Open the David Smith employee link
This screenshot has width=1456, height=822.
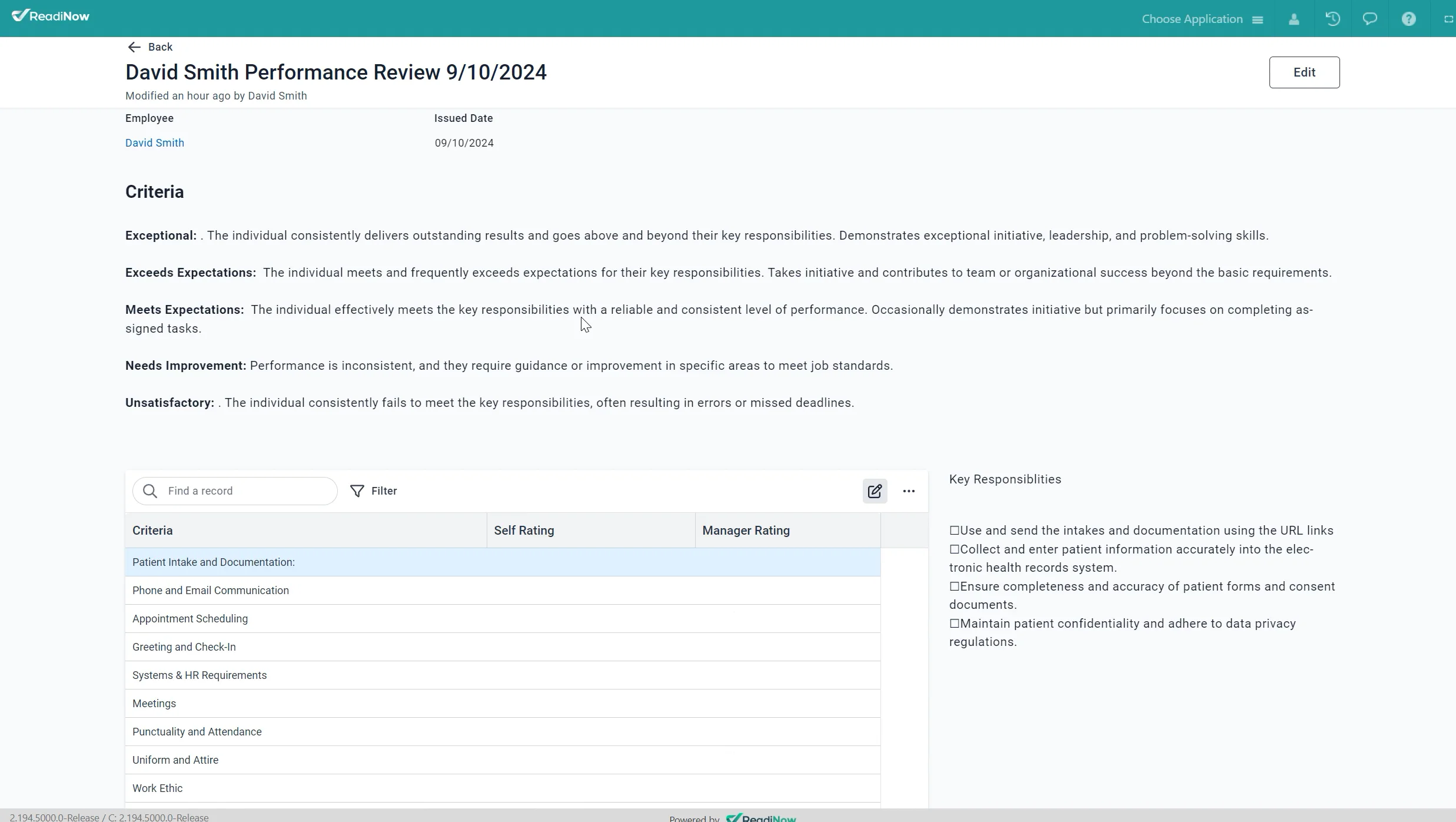155,143
